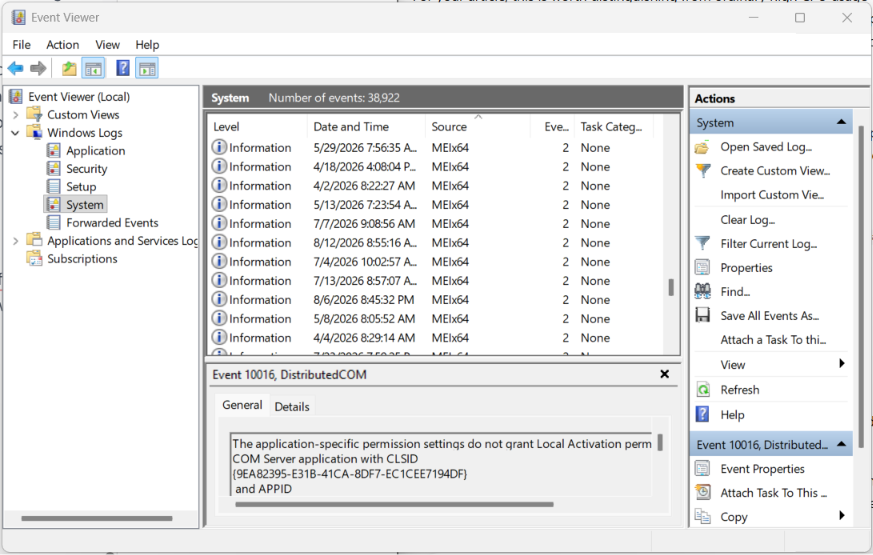Click the Back arrow toolbar icon
Viewport: 873px width, 555px height.
(x=16, y=68)
